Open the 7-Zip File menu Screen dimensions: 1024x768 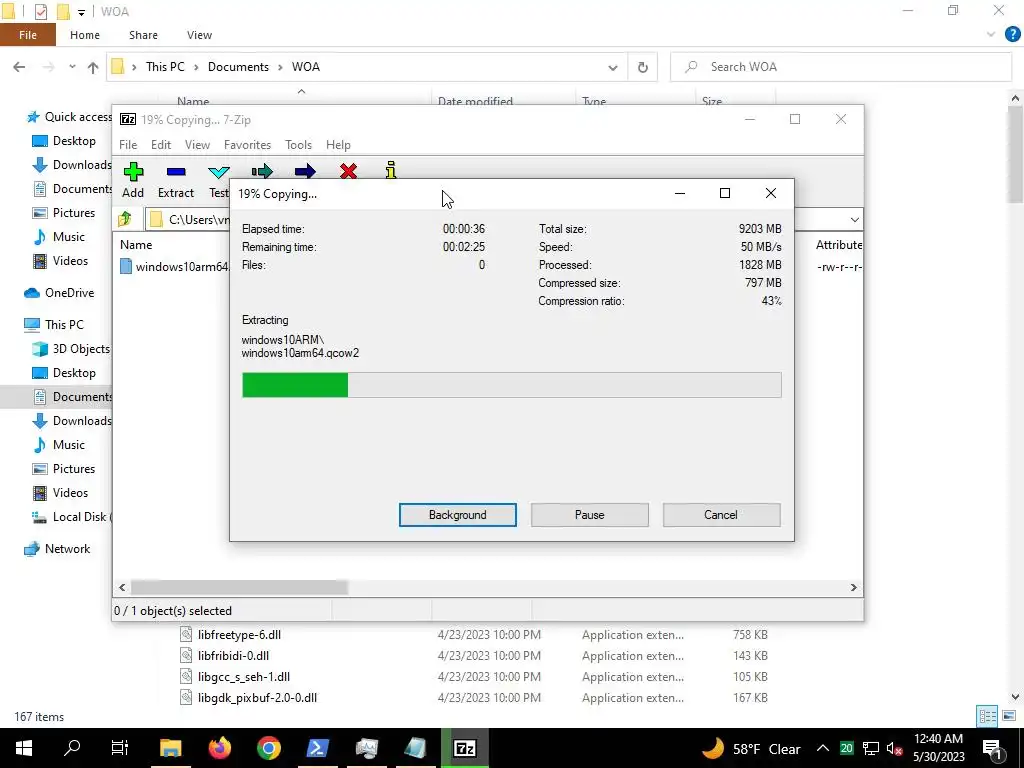click(x=128, y=144)
